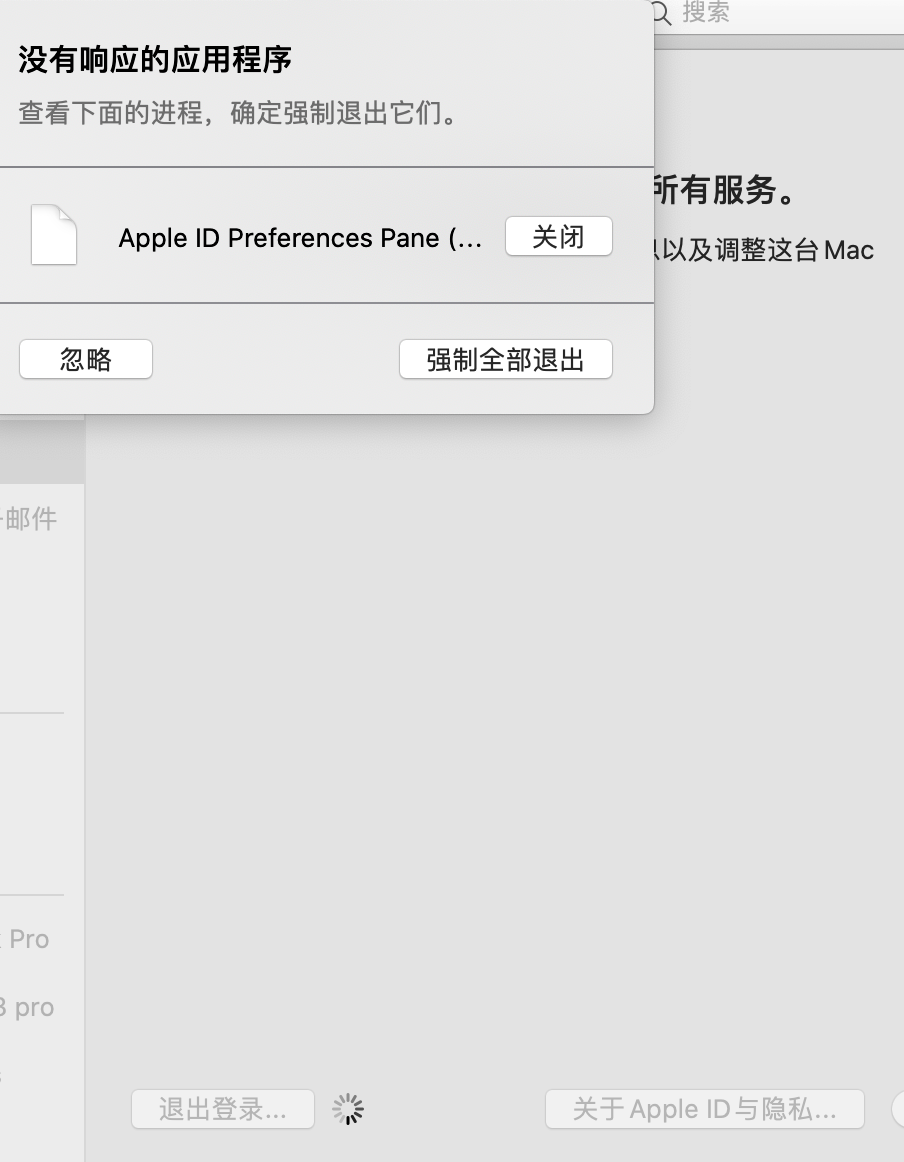
Task: Open 关于 Apple ID与隐私... info
Action: tap(704, 1109)
